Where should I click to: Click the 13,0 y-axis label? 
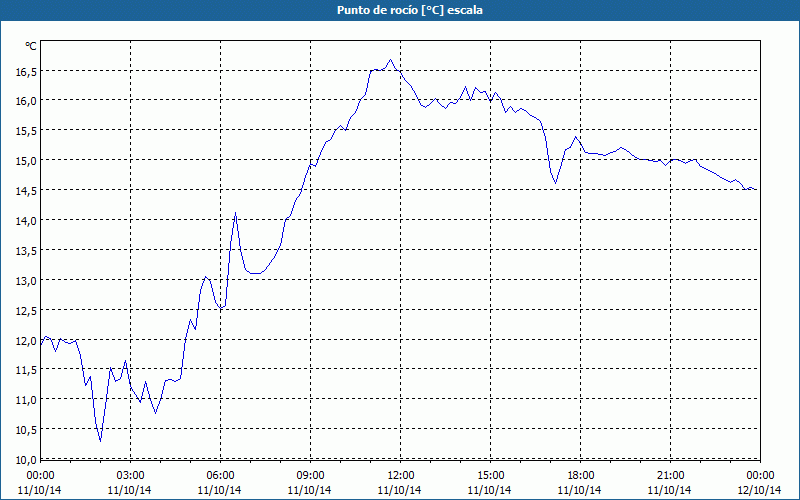27,281
